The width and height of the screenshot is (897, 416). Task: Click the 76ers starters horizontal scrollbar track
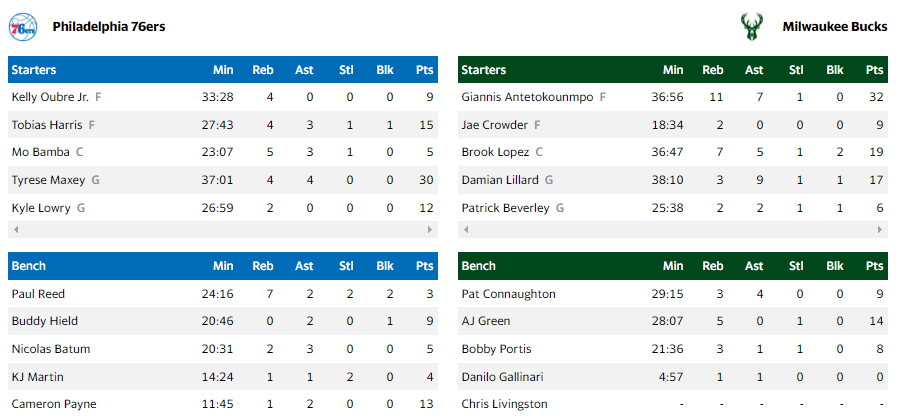tap(222, 229)
